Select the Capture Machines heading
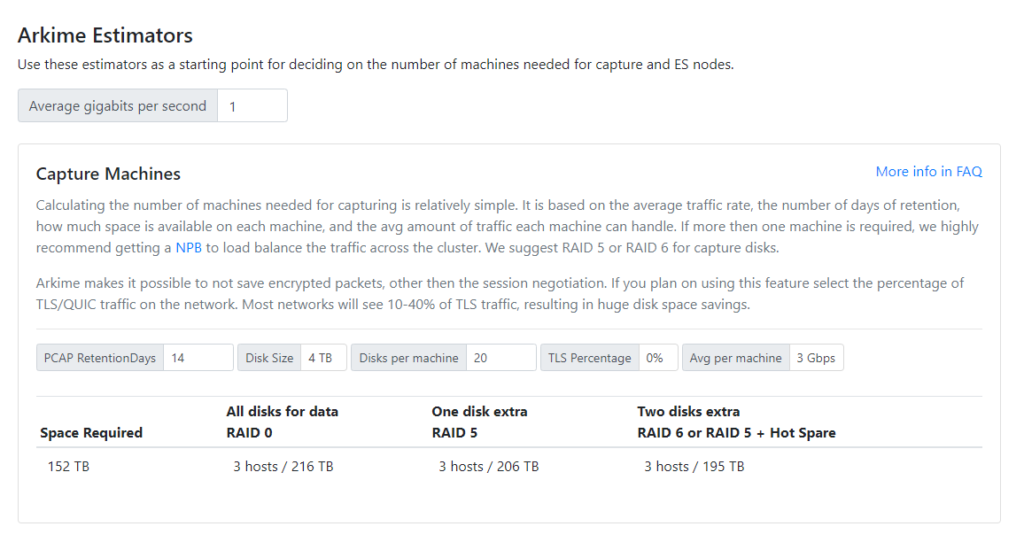Screen dimensions: 1024x542 (108, 174)
